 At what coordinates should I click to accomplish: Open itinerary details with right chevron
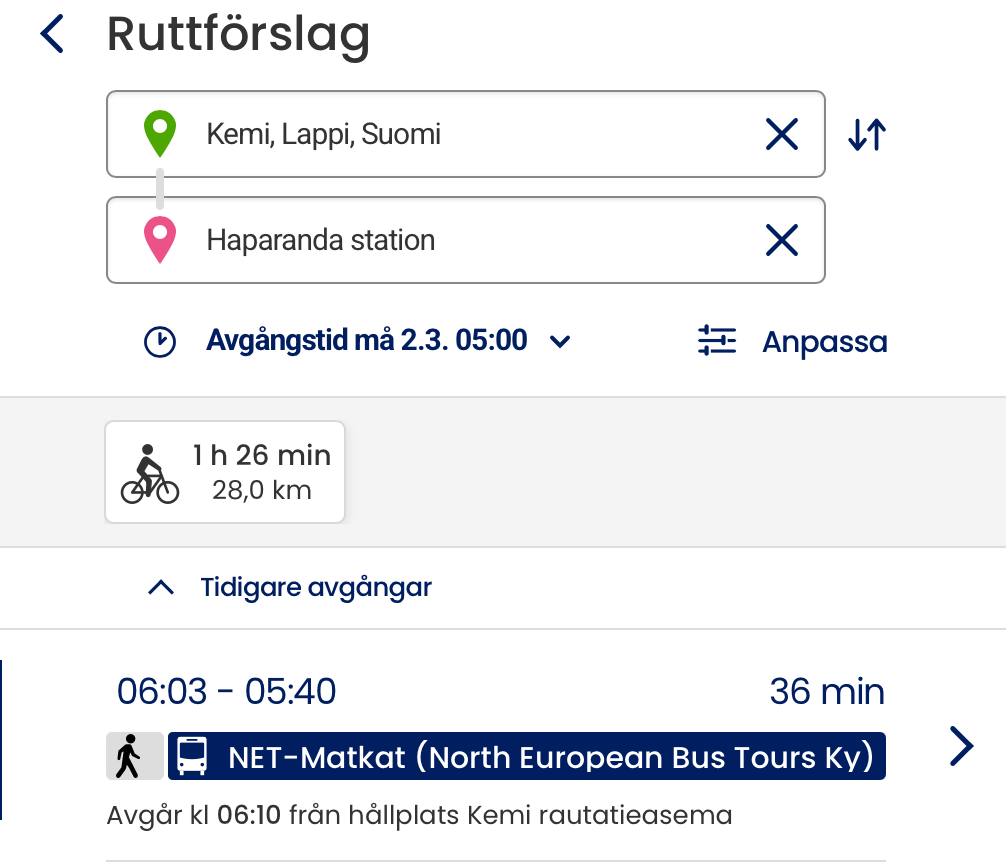coord(961,745)
